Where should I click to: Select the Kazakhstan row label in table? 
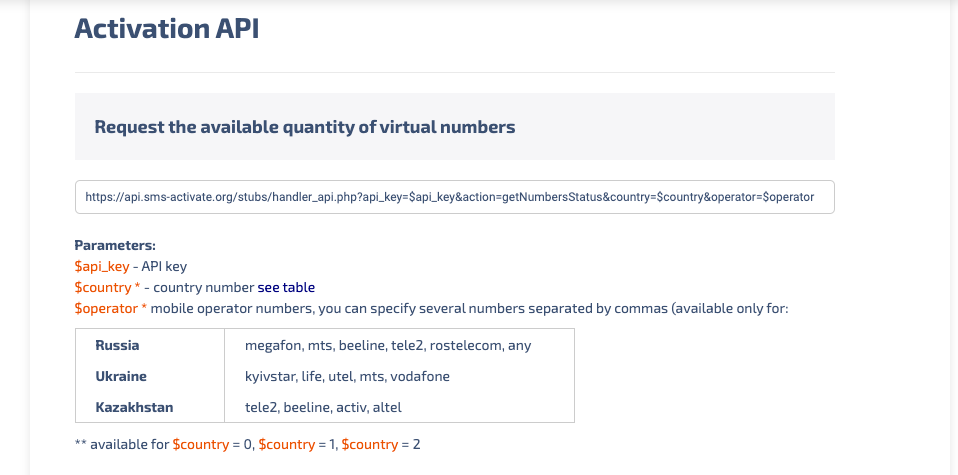pyautogui.click(x=132, y=407)
